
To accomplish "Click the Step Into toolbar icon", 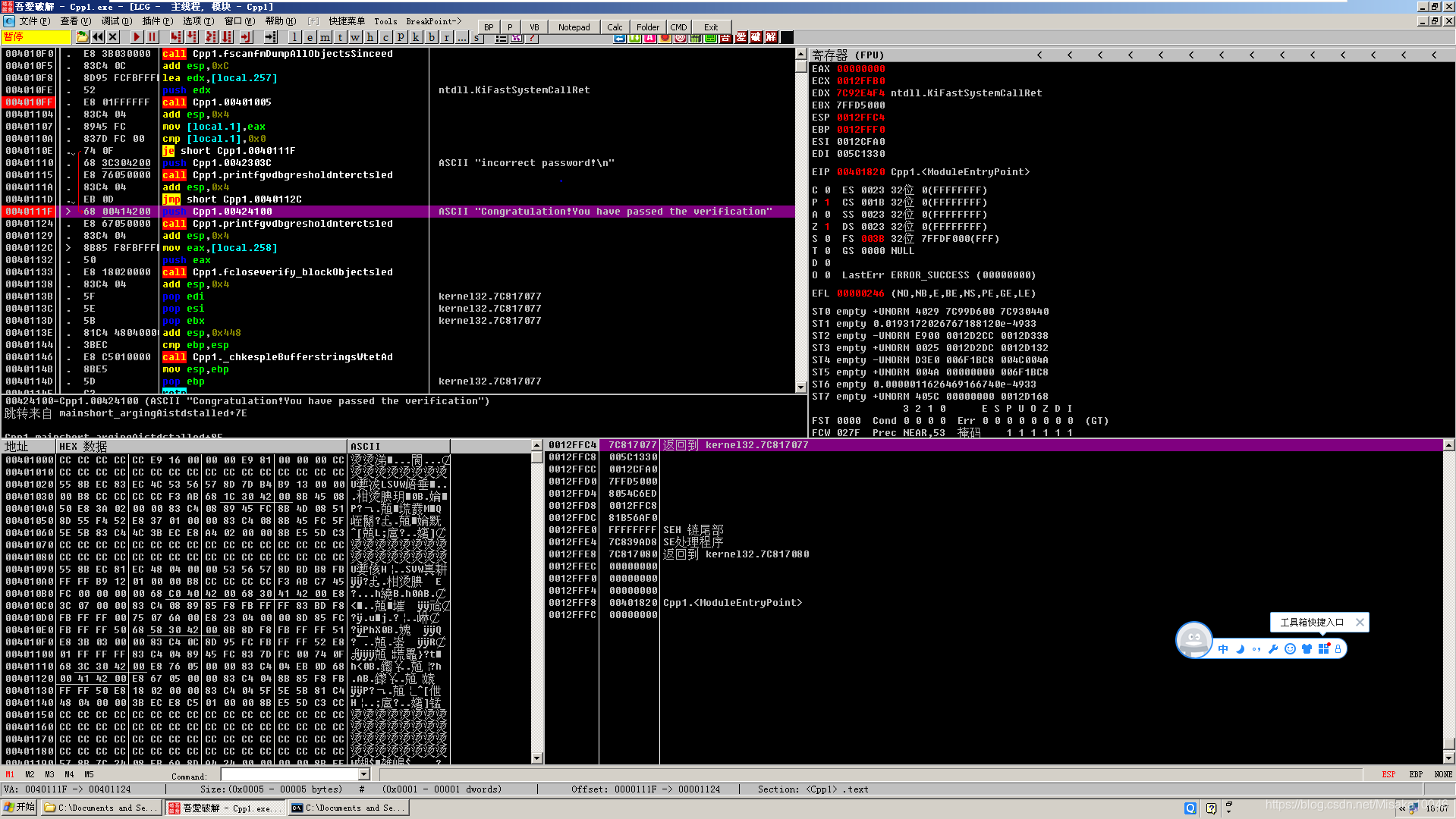I will click(176, 36).
